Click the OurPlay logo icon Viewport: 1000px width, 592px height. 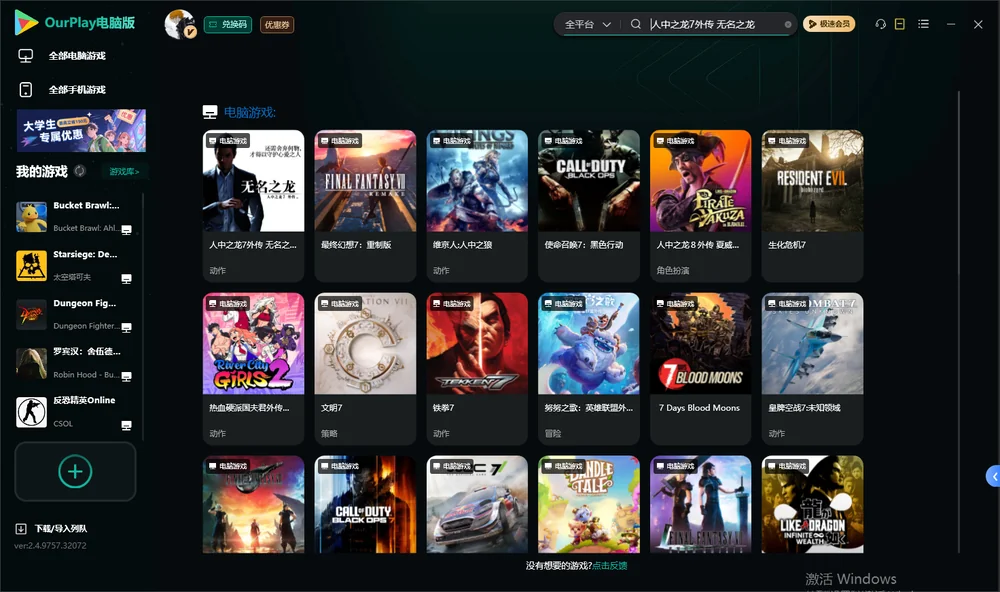pyautogui.click(x=26, y=23)
